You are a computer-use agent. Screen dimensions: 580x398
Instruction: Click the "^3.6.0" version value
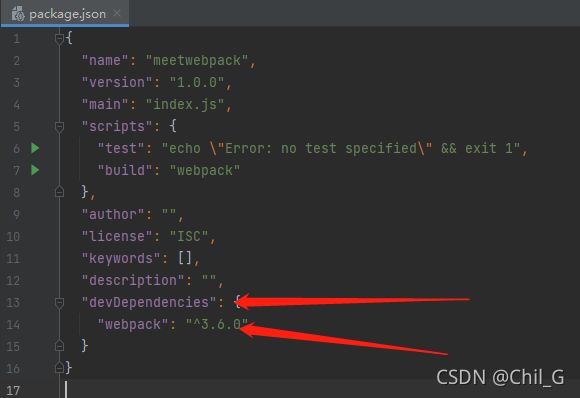click(x=217, y=324)
